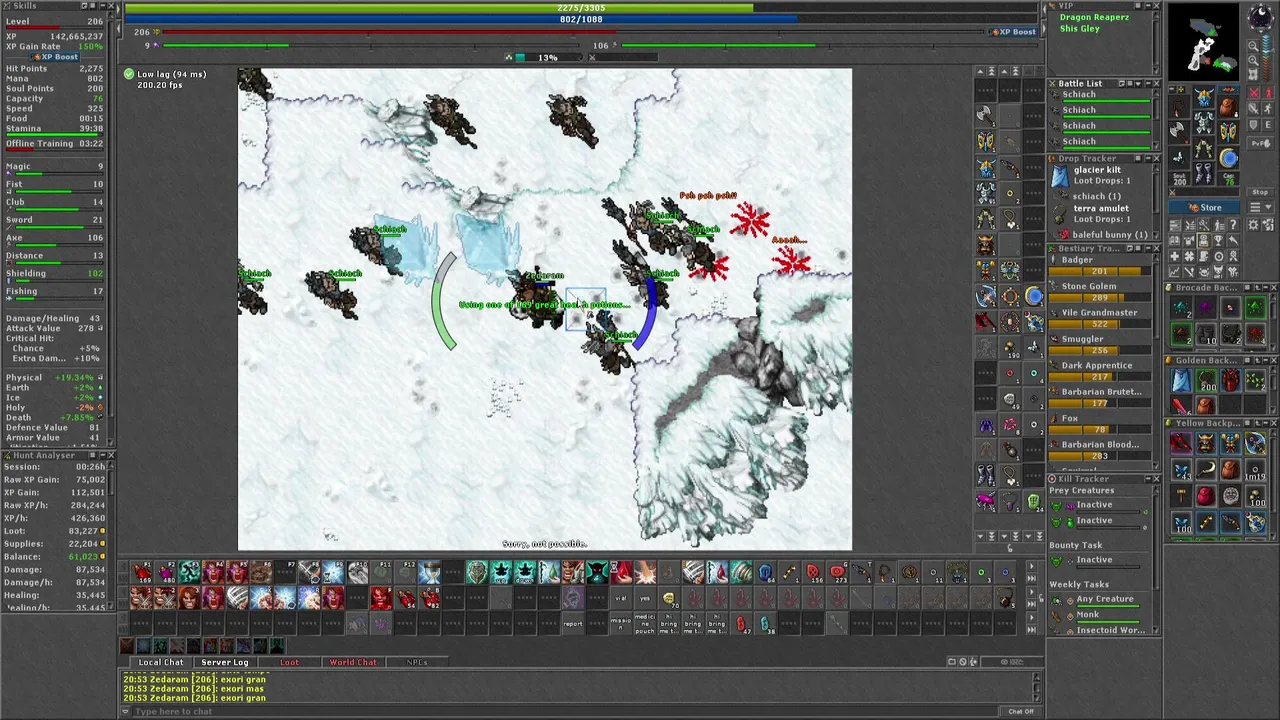The height and width of the screenshot is (720, 1280).
Task: Click hammer item in Yellow Backpack
Action: pos(1181,496)
